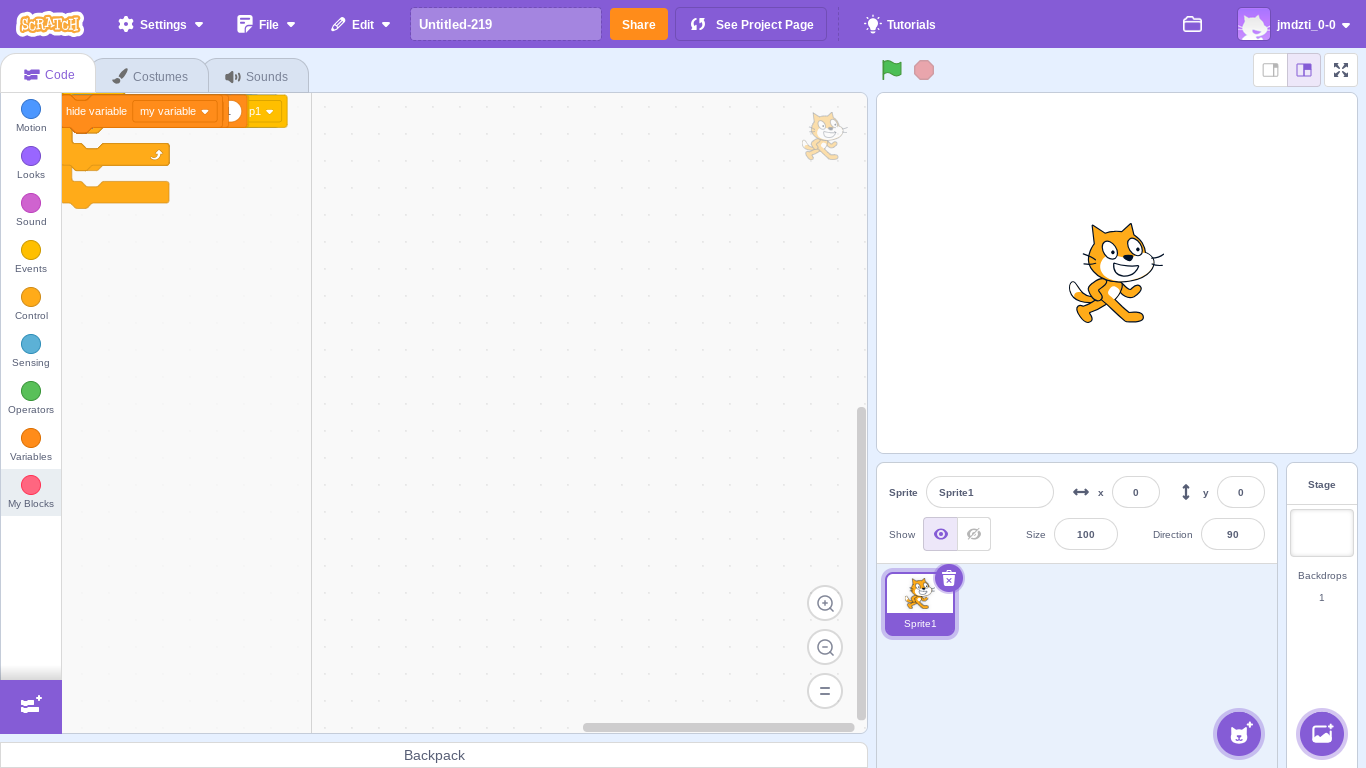This screenshot has height=768, width=1366.
Task: Open the Choose a Sprite button
Action: point(1239,733)
